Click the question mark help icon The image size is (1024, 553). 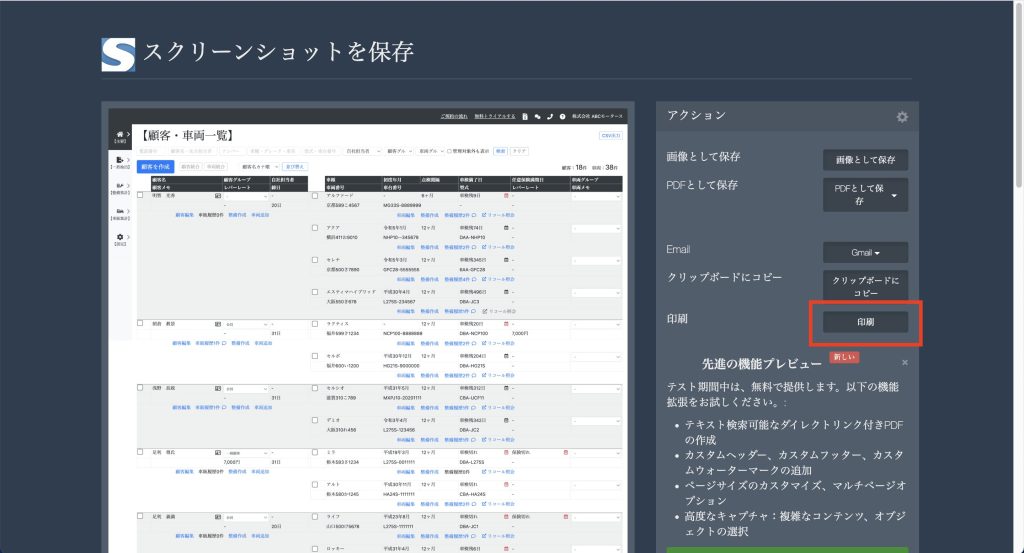(x=563, y=117)
